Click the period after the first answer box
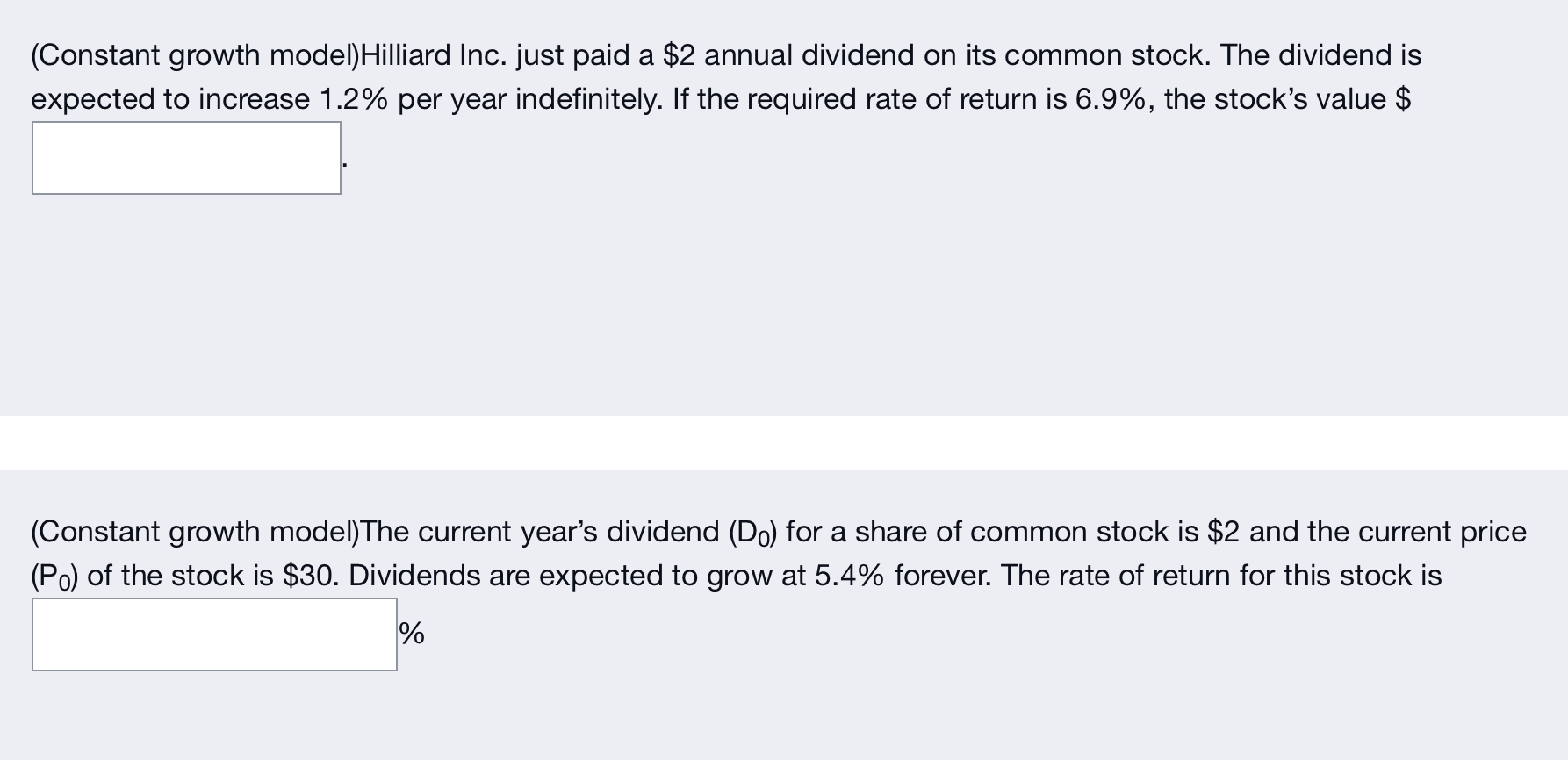 click(x=346, y=167)
